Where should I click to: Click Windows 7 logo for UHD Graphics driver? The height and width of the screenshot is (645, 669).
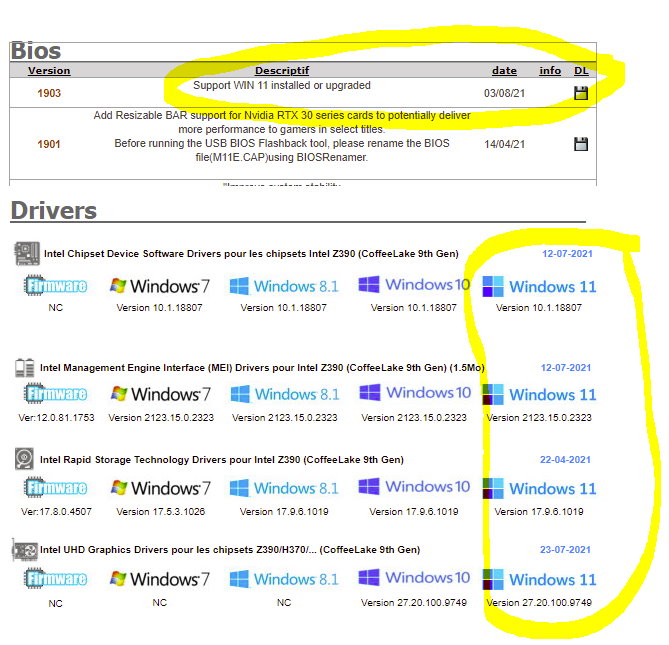[x=160, y=579]
